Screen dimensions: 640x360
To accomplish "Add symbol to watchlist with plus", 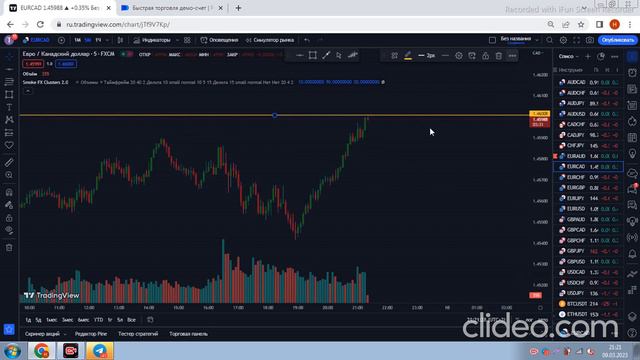I will point(588,56).
